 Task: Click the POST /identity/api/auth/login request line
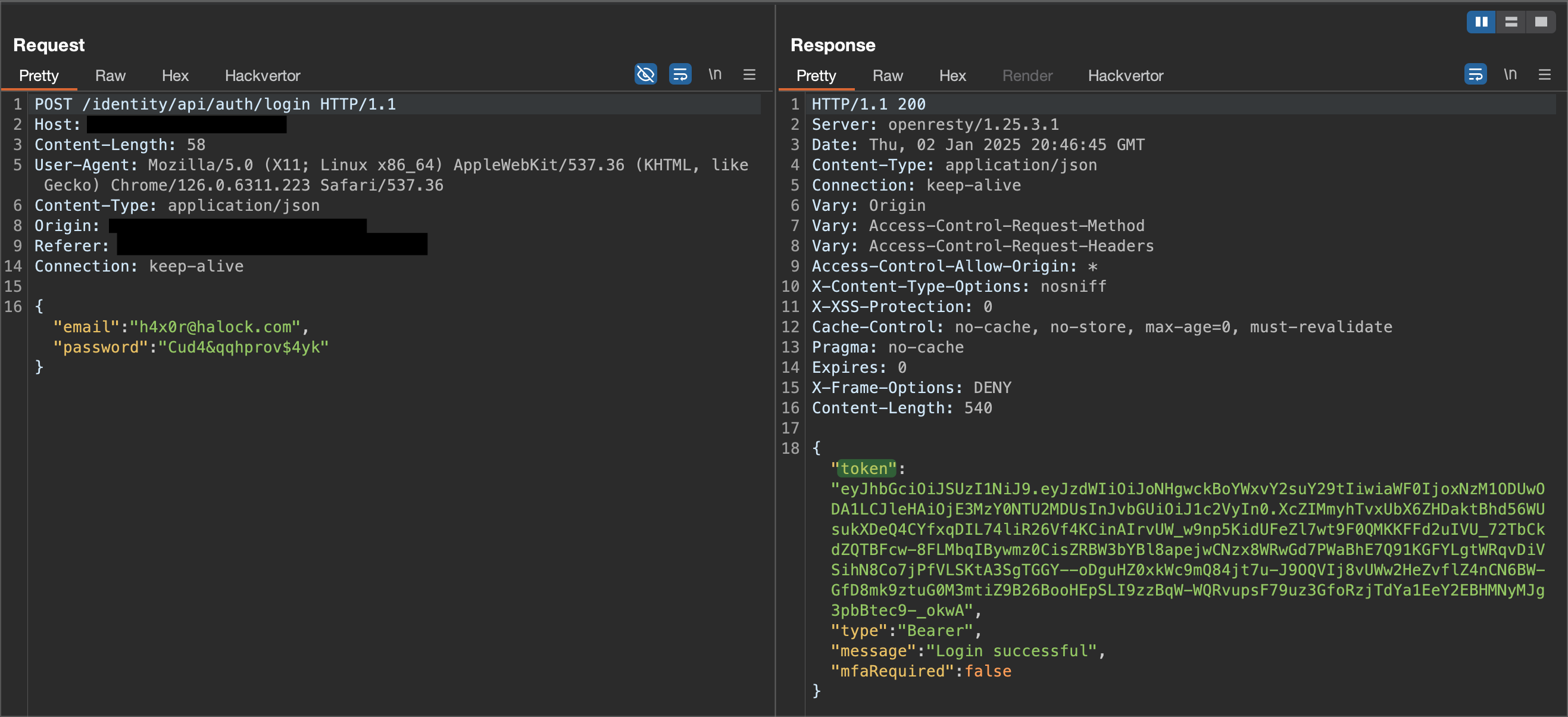pyautogui.click(x=215, y=104)
